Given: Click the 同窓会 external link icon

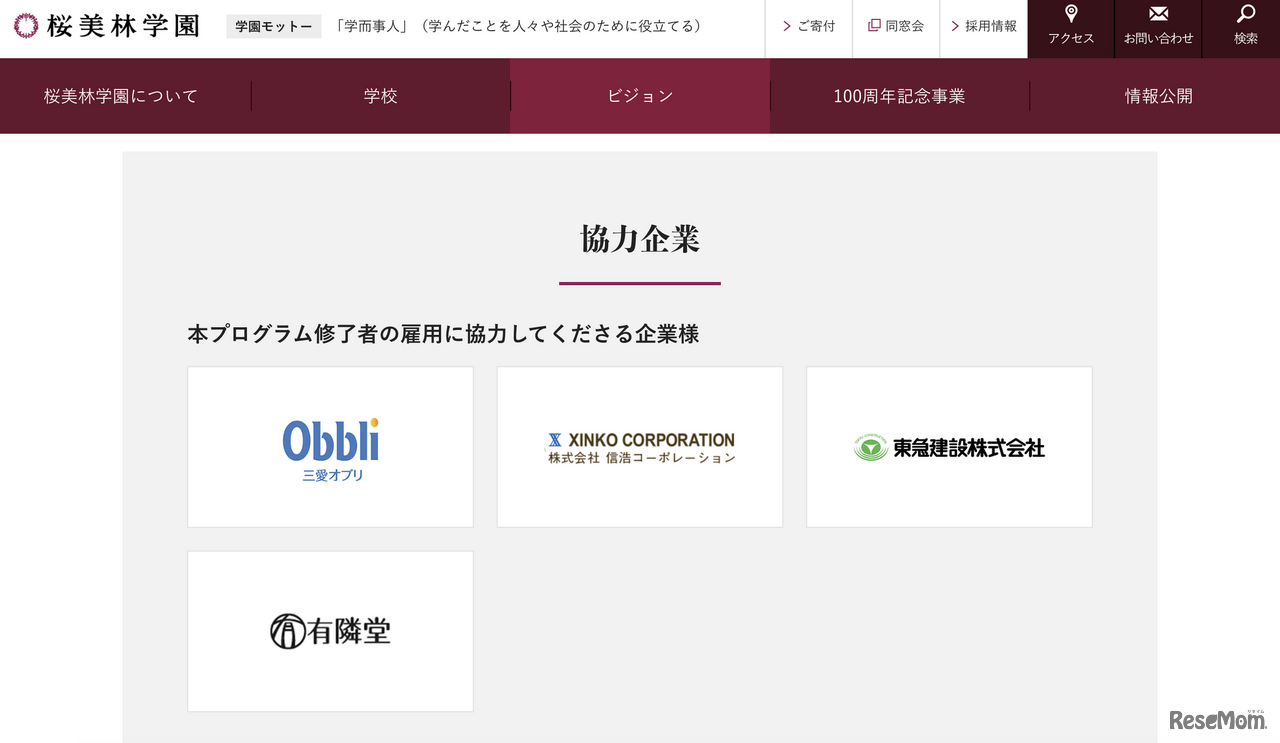Looking at the screenshot, I should coord(874,26).
